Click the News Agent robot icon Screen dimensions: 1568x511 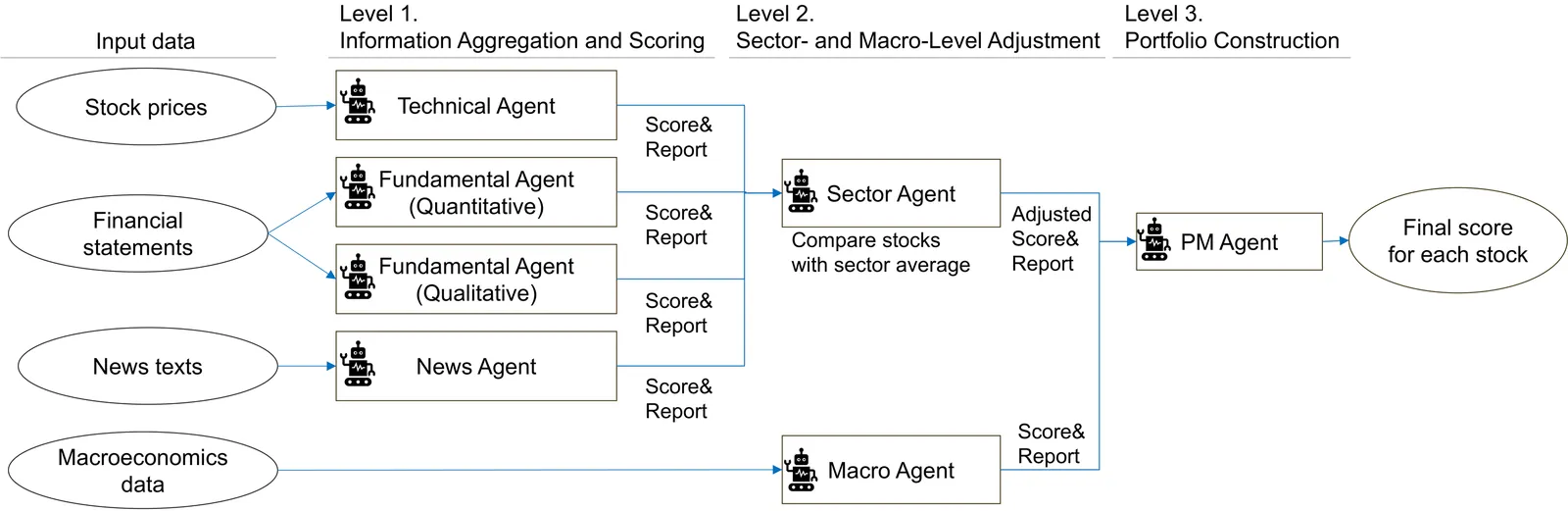pos(358,364)
